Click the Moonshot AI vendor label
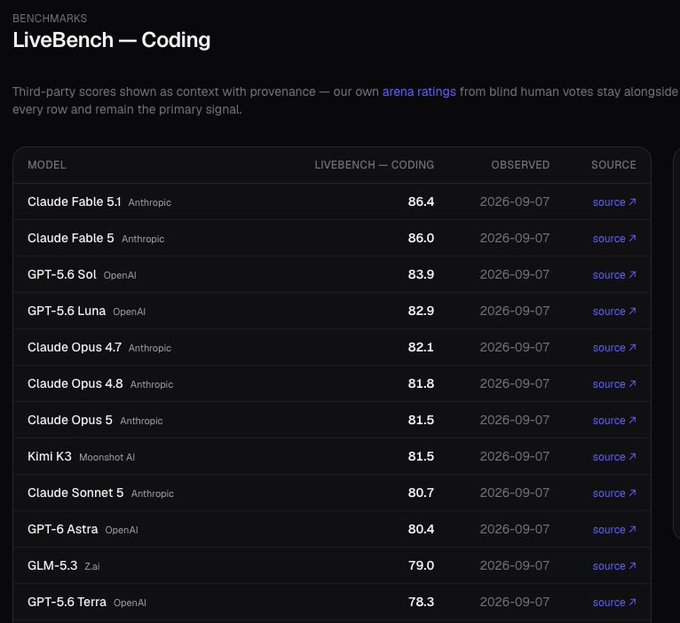The image size is (680, 623). (x=107, y=457)
